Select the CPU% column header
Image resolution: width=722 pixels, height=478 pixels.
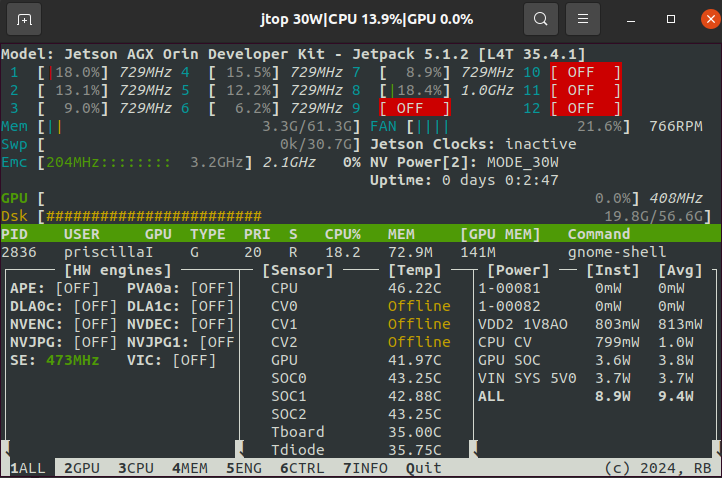(x=343, y=234)
